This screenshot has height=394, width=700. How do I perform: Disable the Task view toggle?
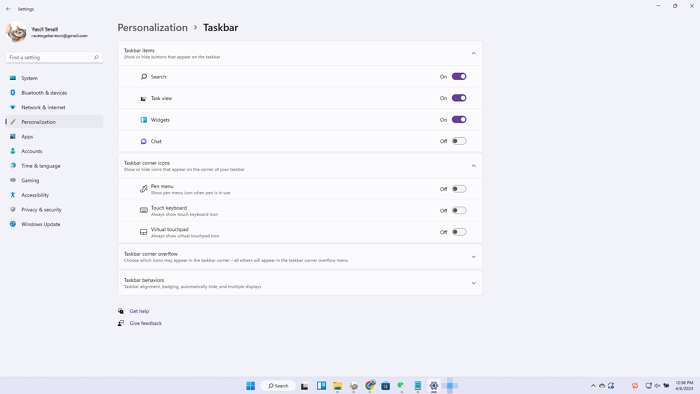(459, 98)
